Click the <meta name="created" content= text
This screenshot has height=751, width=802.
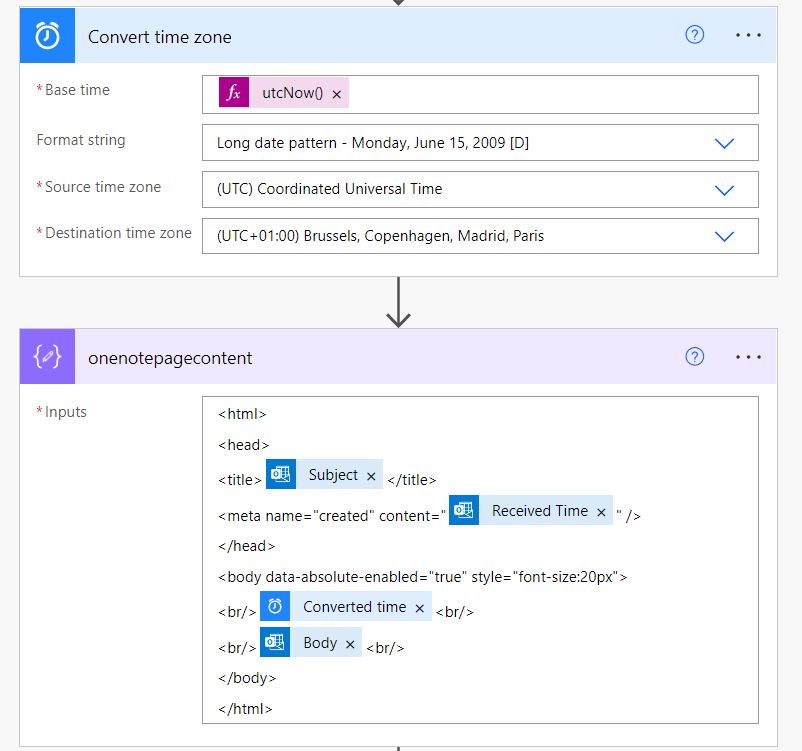pyautogui.click(x=331, y=516)
